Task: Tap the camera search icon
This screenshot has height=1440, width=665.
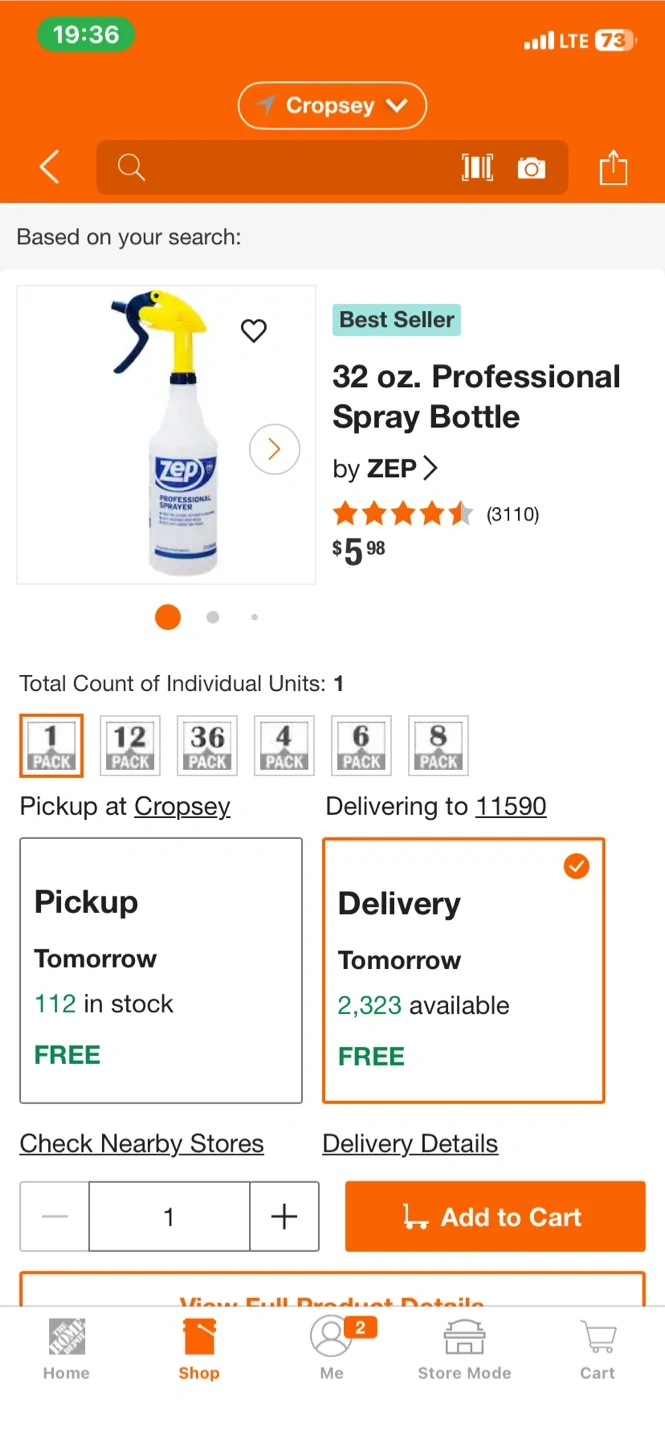Action: (532, 167)
